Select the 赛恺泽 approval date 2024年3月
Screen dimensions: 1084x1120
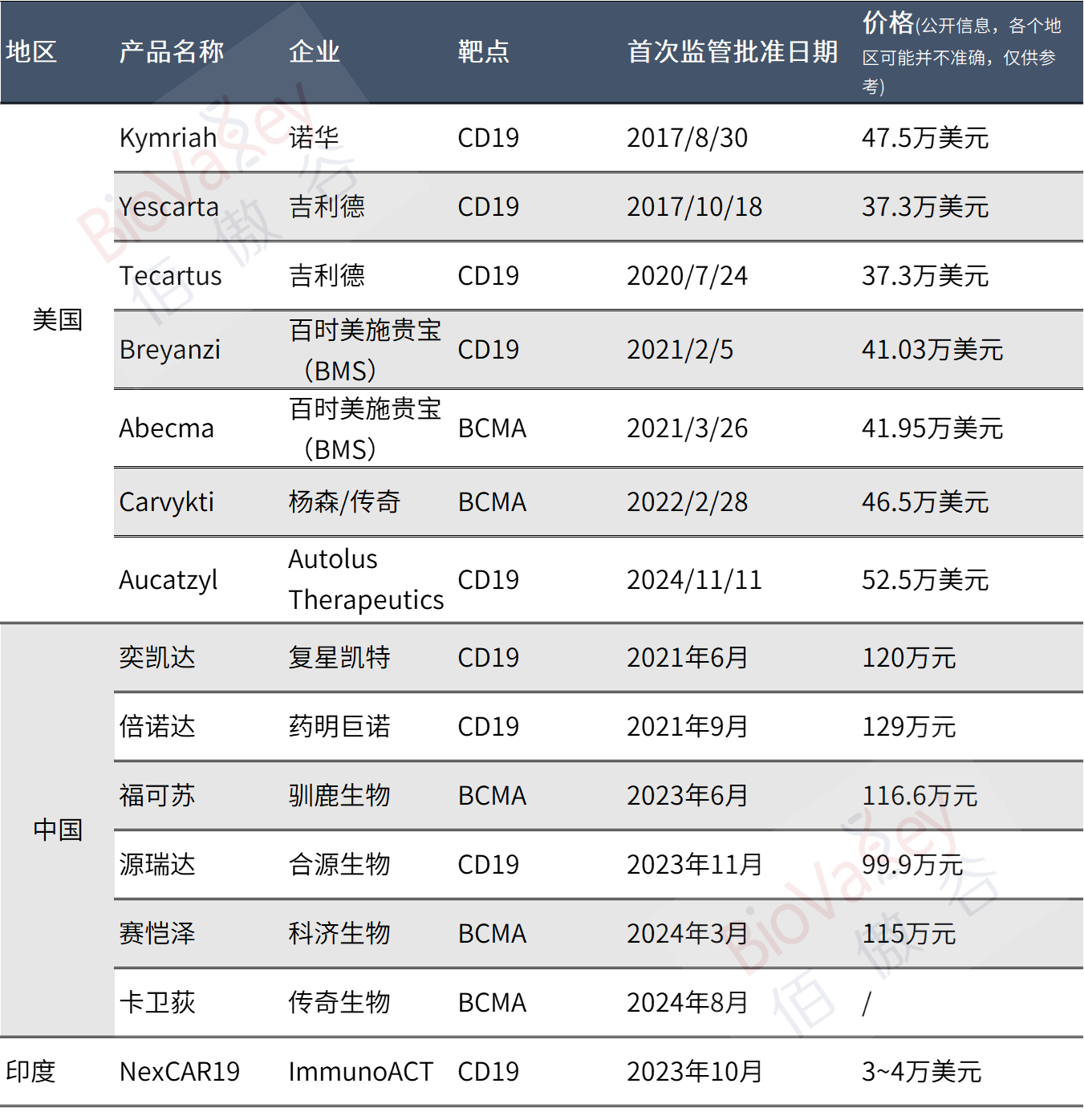(686, 934)
